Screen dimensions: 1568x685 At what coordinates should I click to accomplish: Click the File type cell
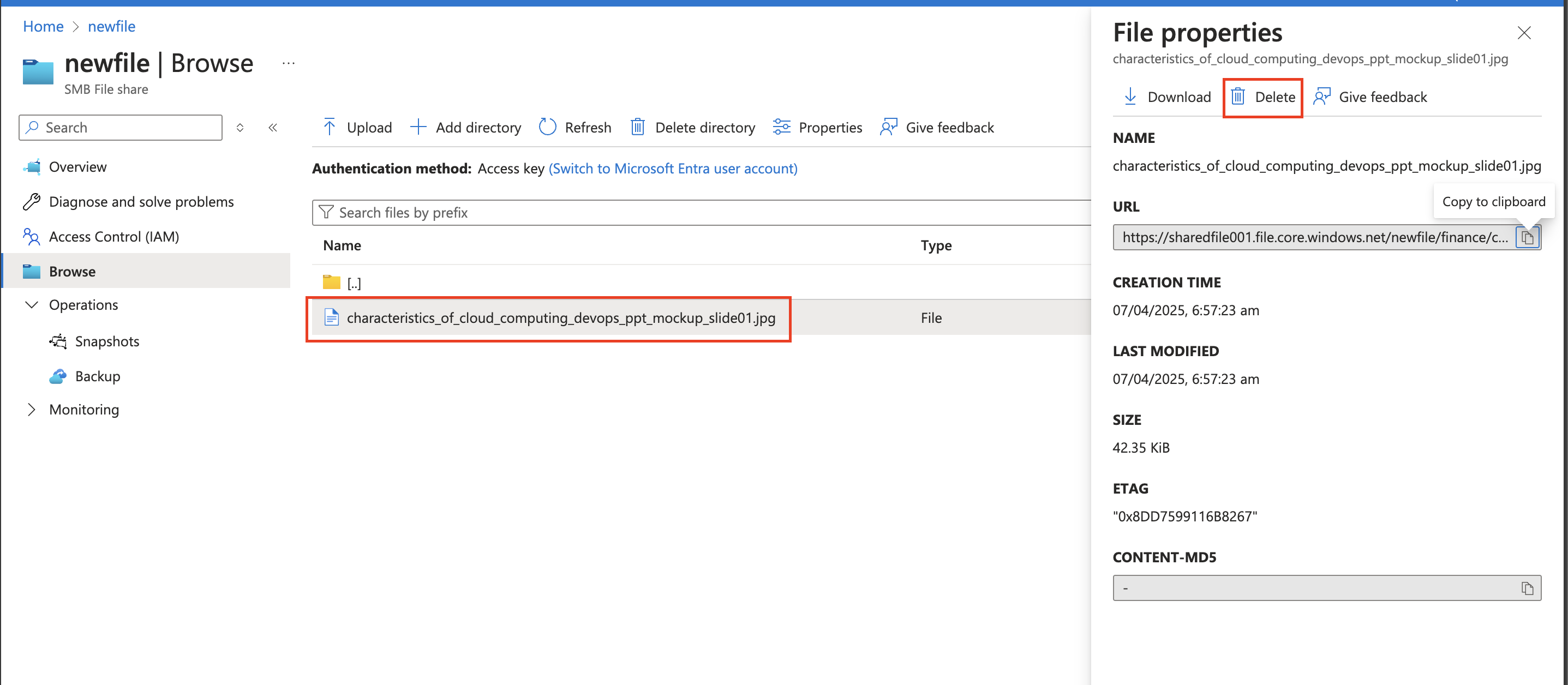pyautogui.click(x=931, y=317)
